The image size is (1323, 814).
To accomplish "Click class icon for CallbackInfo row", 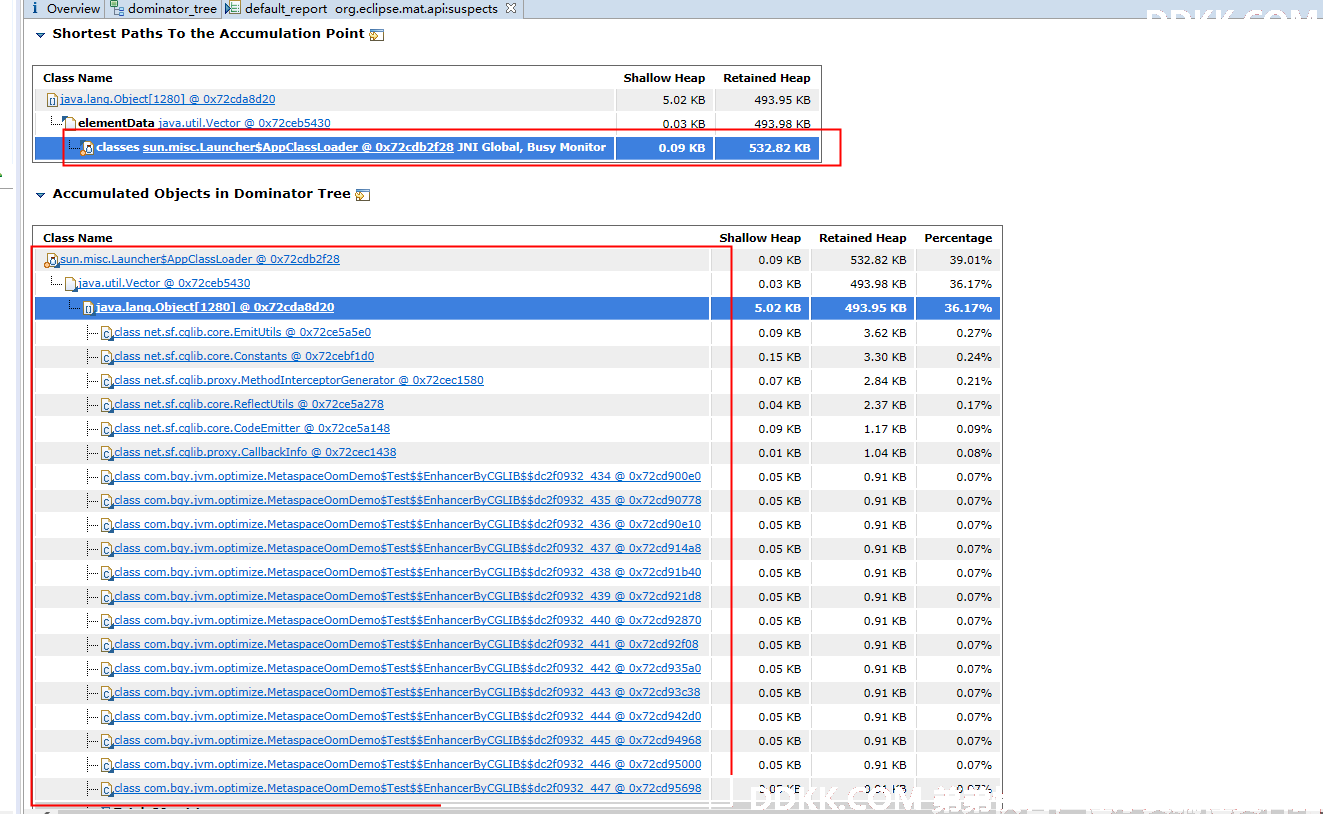I will (106, 453).
